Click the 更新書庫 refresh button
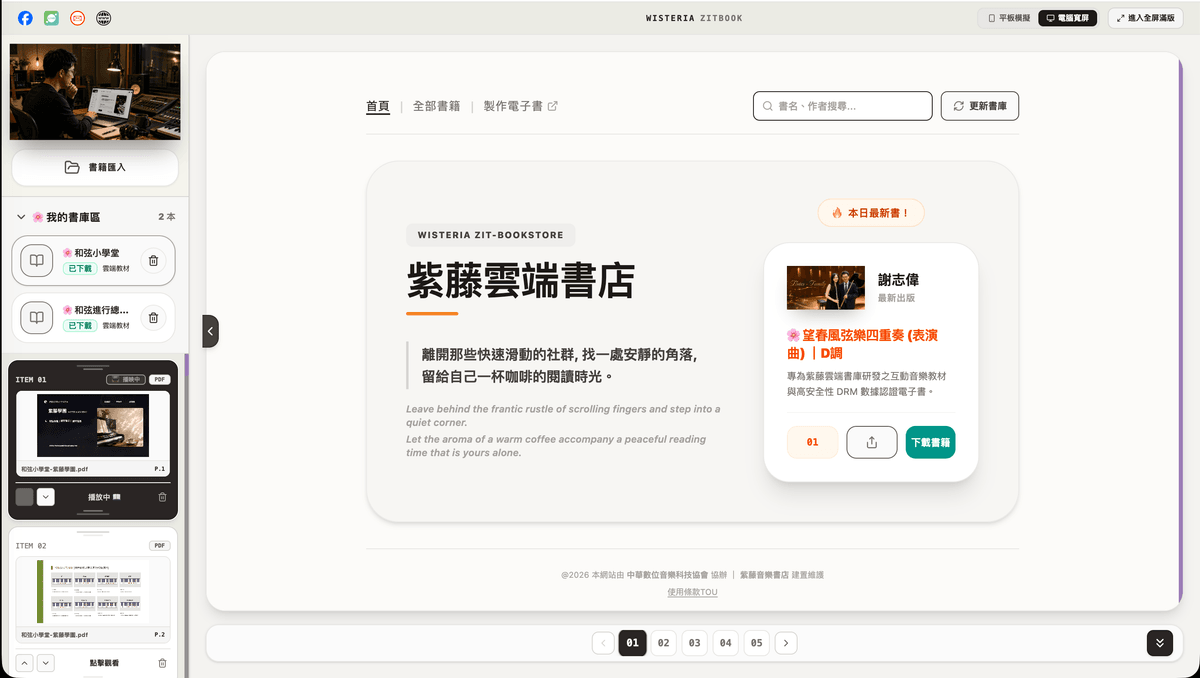Screen dimensions: 1200x678 point(979,106)
